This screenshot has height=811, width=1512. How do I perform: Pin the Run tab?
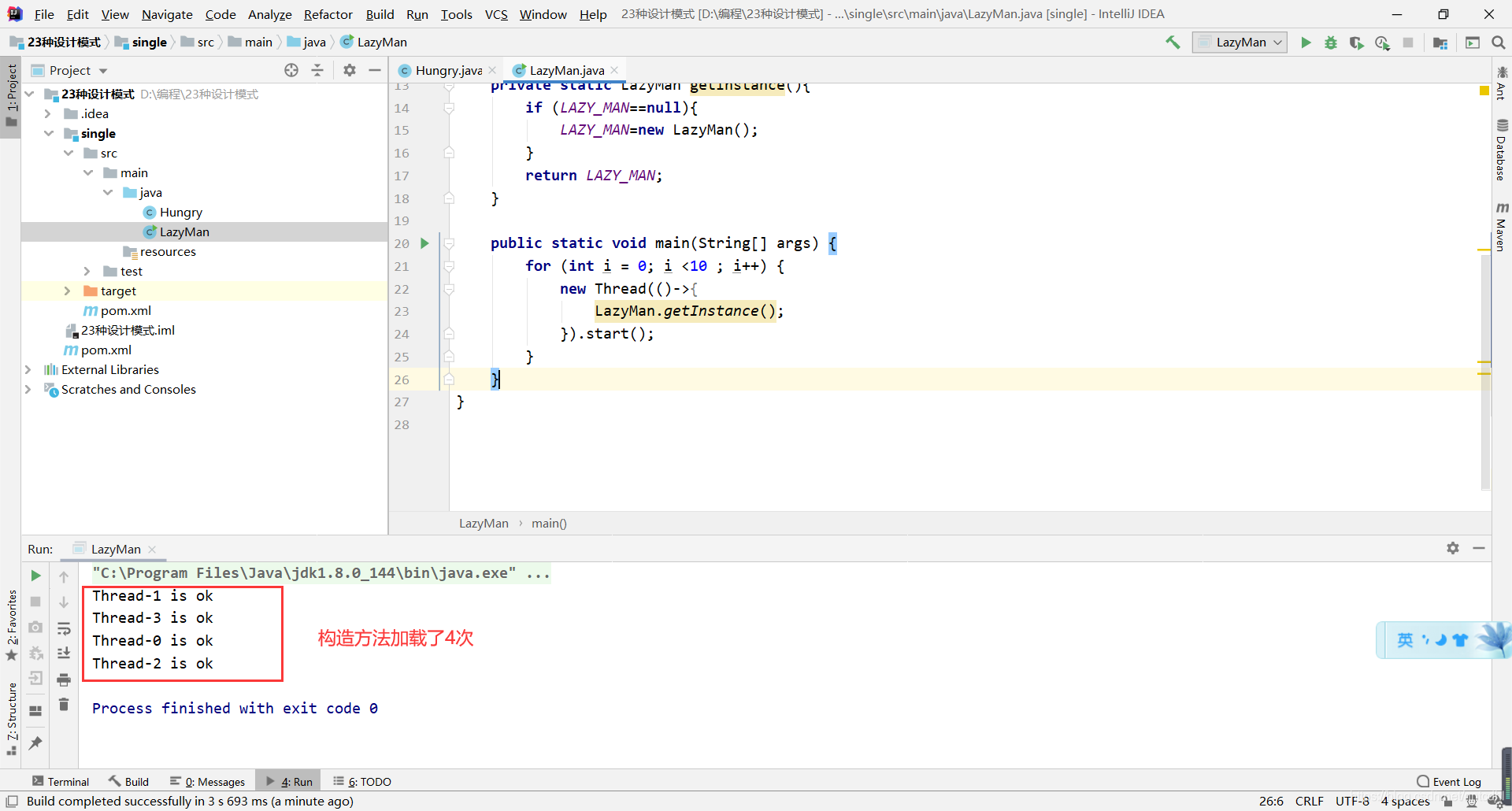(35, 742)
